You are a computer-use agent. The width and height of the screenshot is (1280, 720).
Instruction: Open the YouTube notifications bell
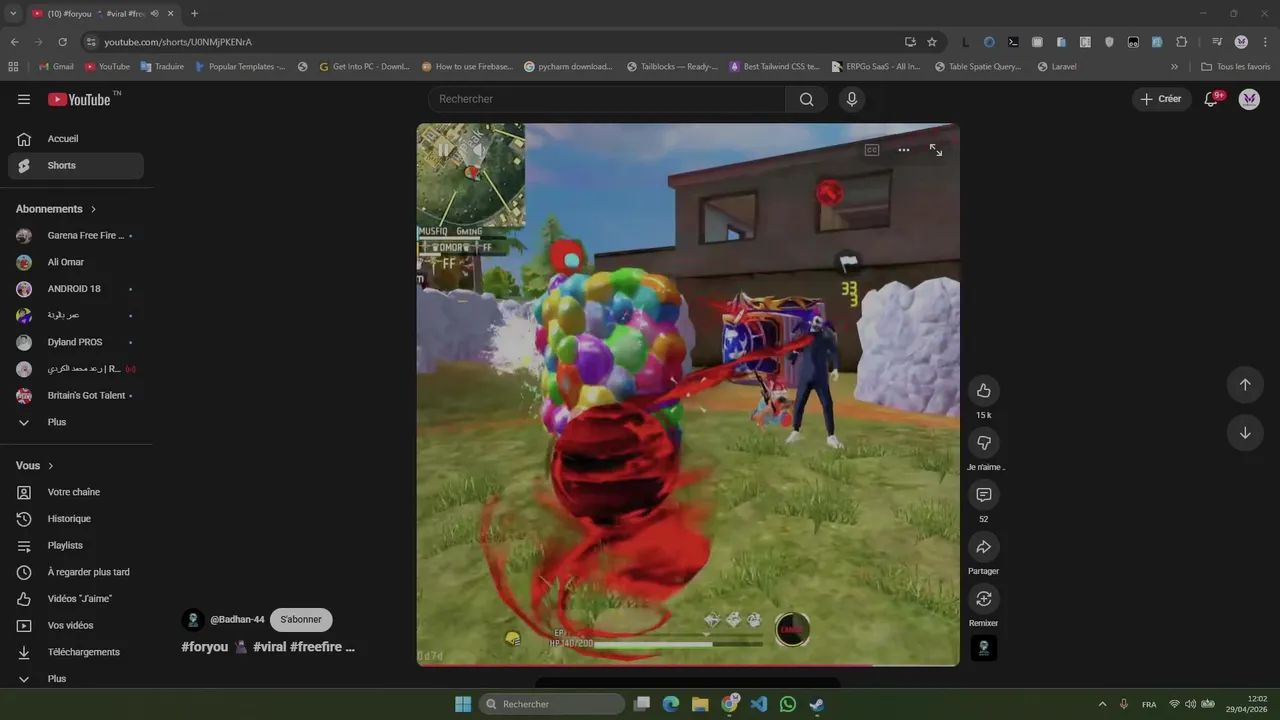[x=1211, y=99]
